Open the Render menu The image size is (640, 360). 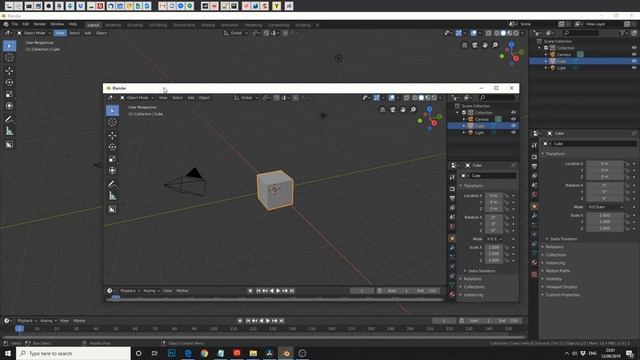(x=40, y=24)
